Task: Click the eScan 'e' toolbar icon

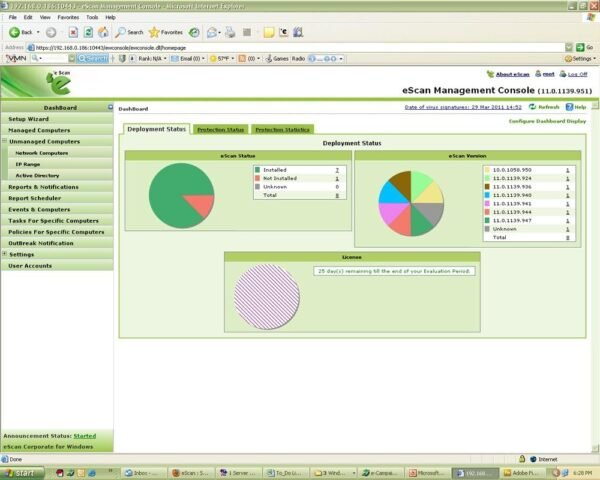Action: click(284, 33)
